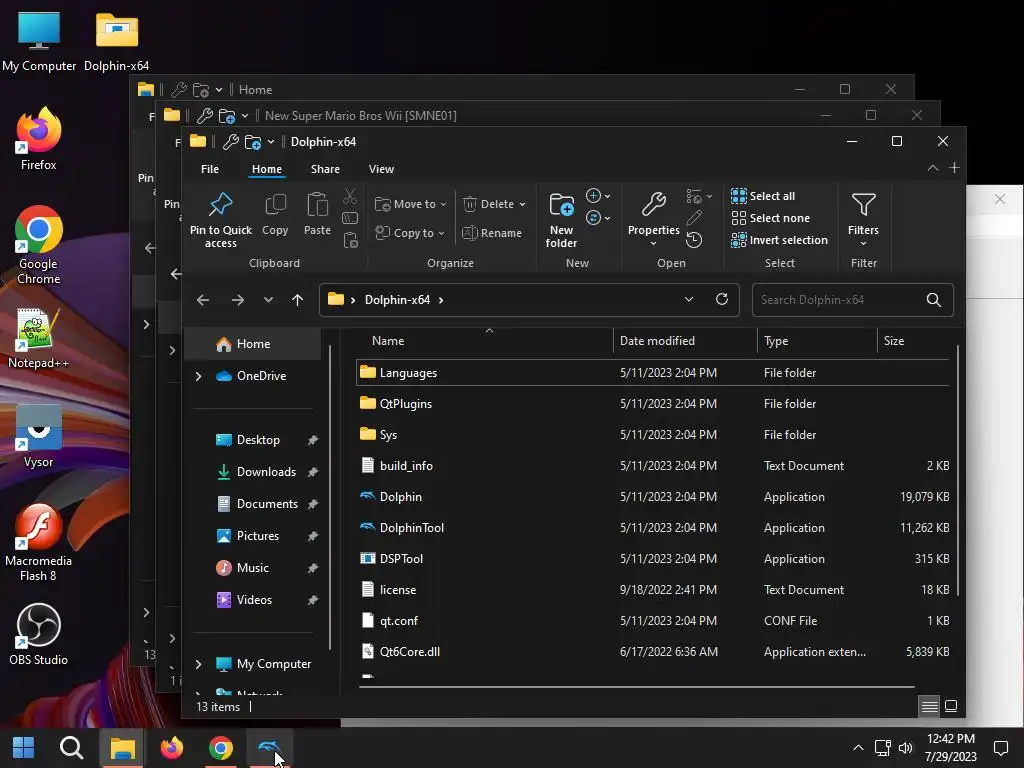Expand the New item dropdown
Image resolution: width=1024 pixels, height=768 pixels.
pyautogui.click(x=598, y=196)
